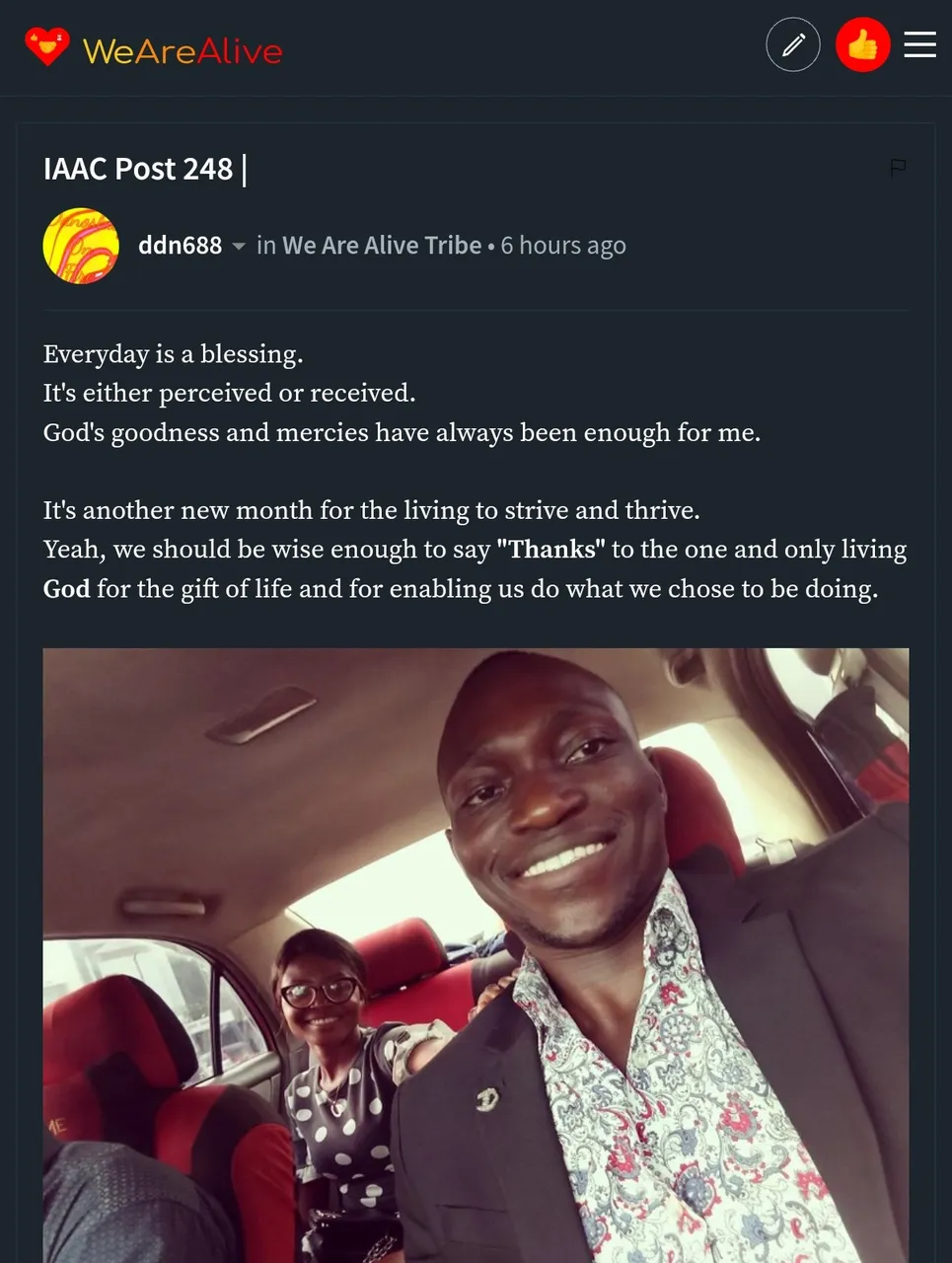
Task: Click the "God's goodness and mercies" sentence
Action: tap(402, 433)
